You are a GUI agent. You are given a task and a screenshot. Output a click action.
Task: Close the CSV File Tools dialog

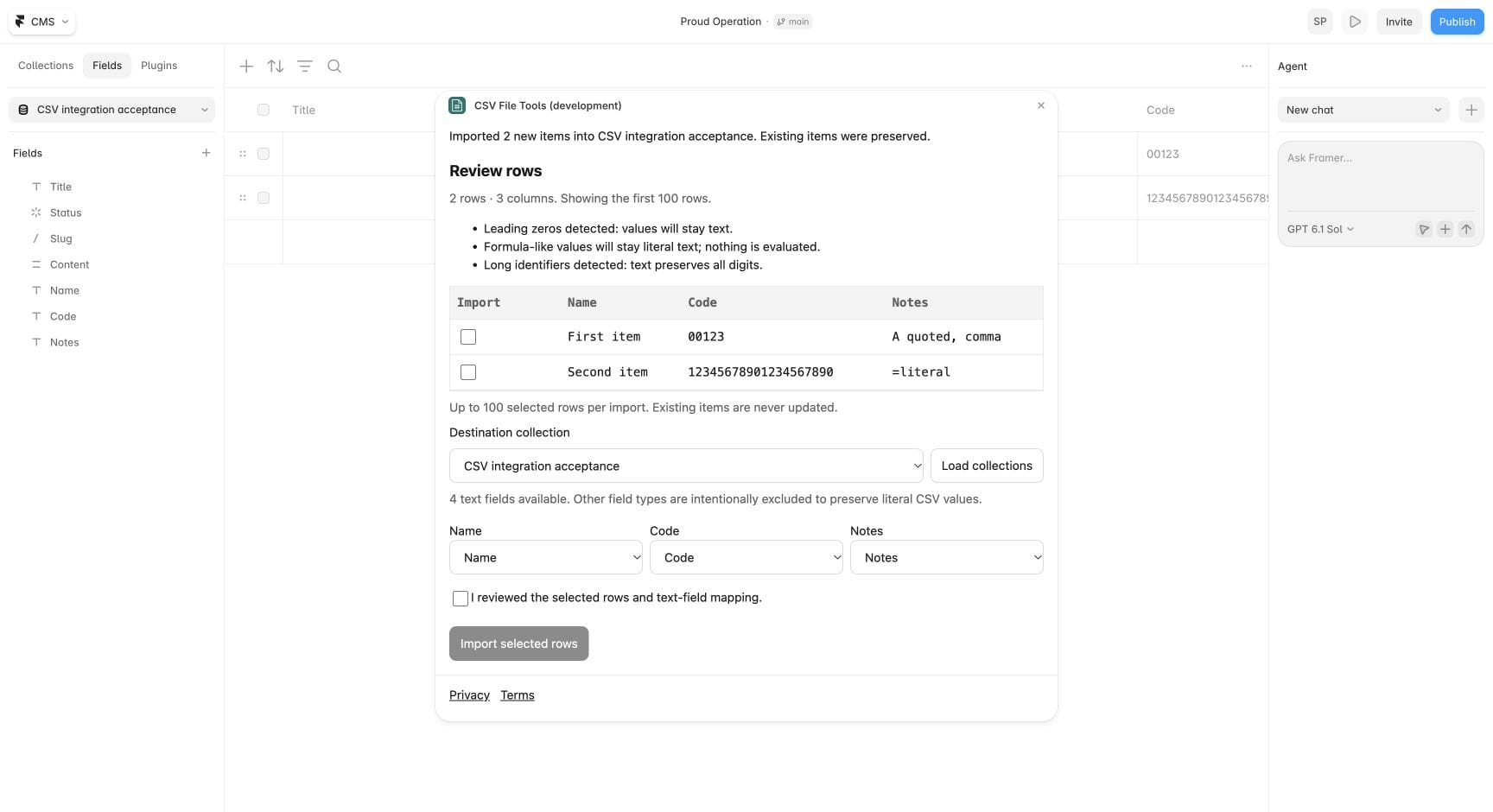(1040, 105)
